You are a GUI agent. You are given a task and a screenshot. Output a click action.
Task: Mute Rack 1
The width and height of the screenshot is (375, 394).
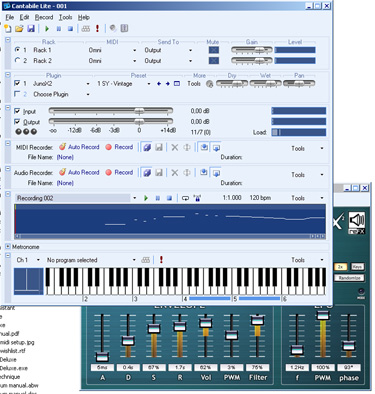[x=214, y=50]
